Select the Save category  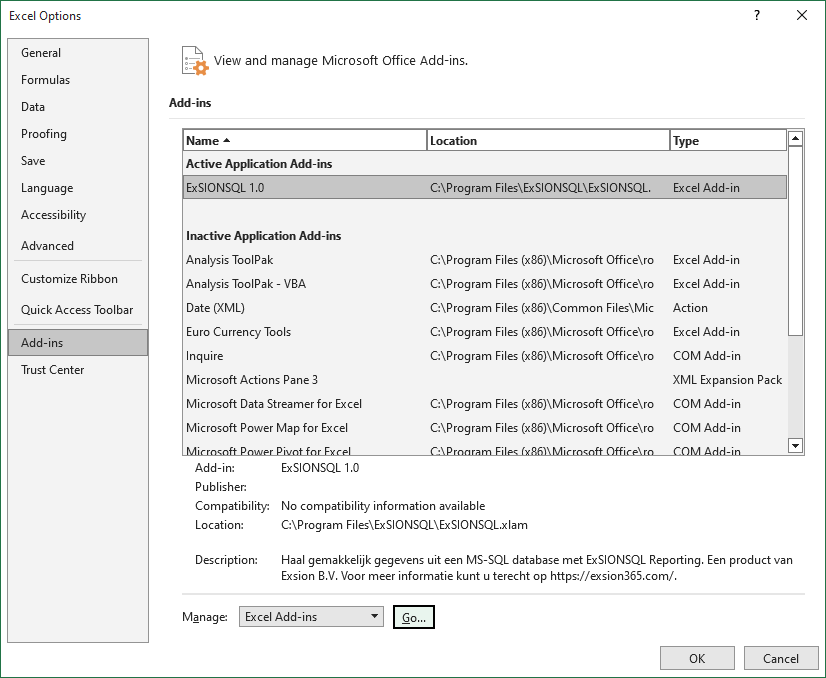click(78, 161)
